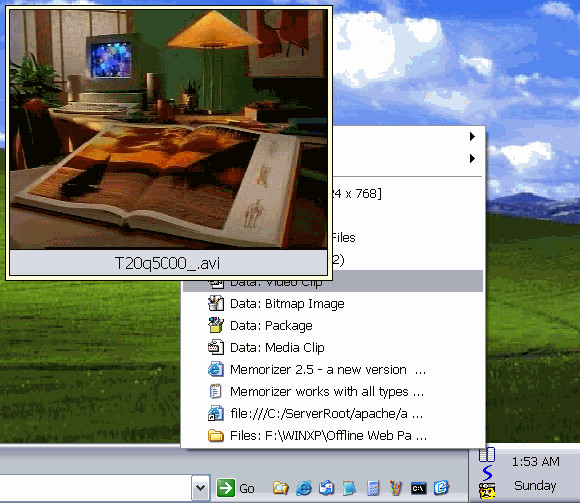Click the Memorizer notebook tray icon
This screenshot has height=503, width=580.
tap(487, 454)
